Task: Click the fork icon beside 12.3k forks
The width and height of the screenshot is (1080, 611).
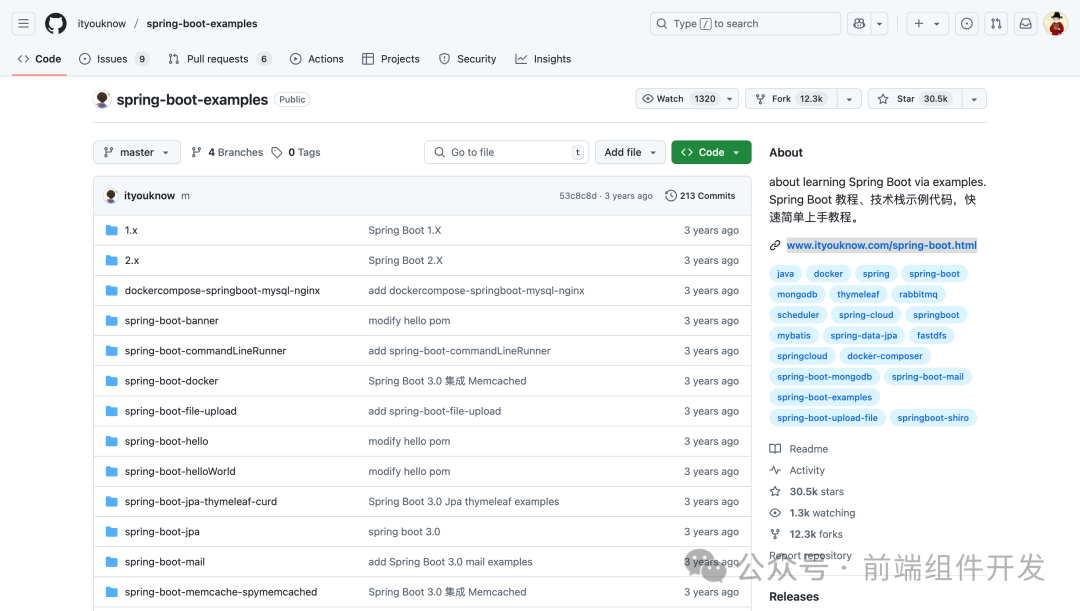Action: pos(775,535)
